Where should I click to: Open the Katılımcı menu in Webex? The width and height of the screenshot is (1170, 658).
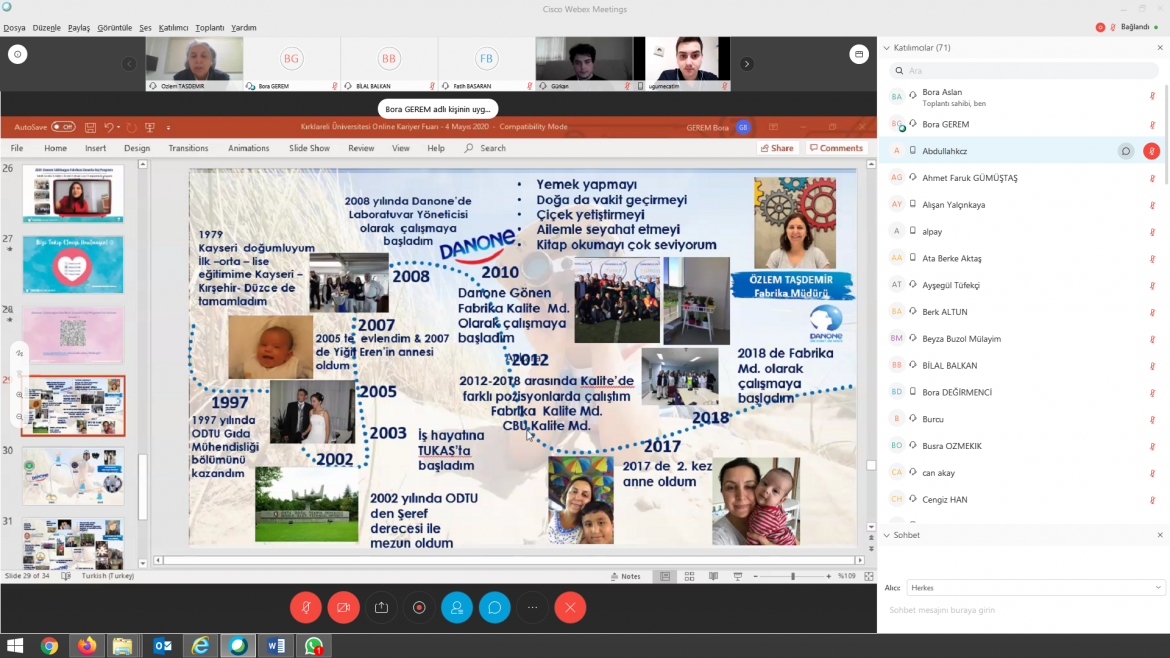173,28
